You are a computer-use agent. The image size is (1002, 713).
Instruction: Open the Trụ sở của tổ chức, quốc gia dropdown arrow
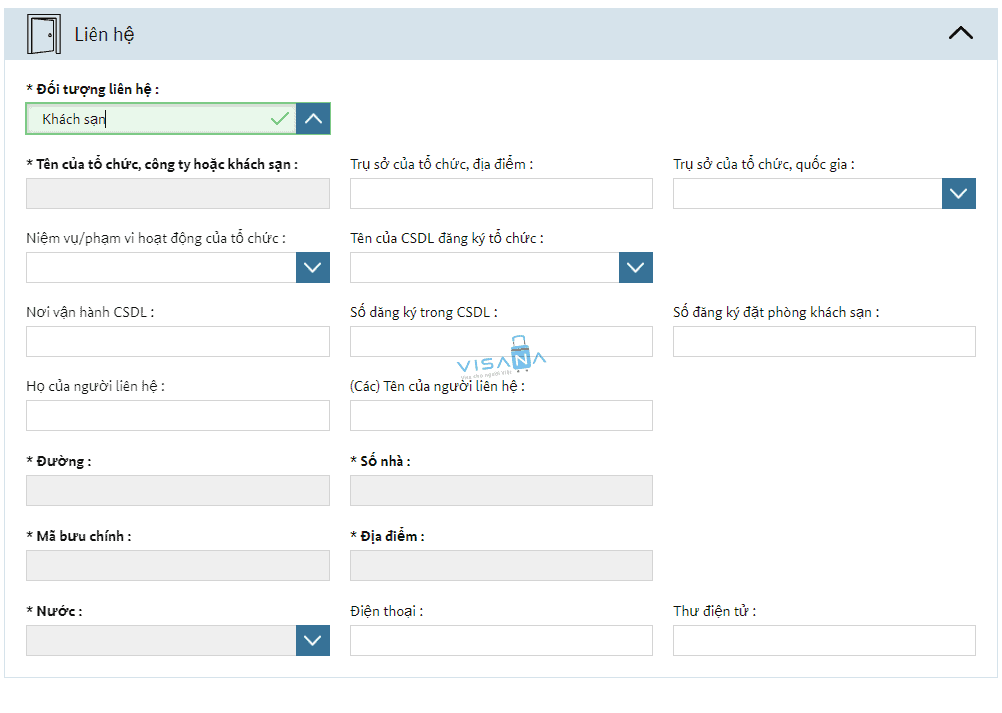tap(959, 194)
